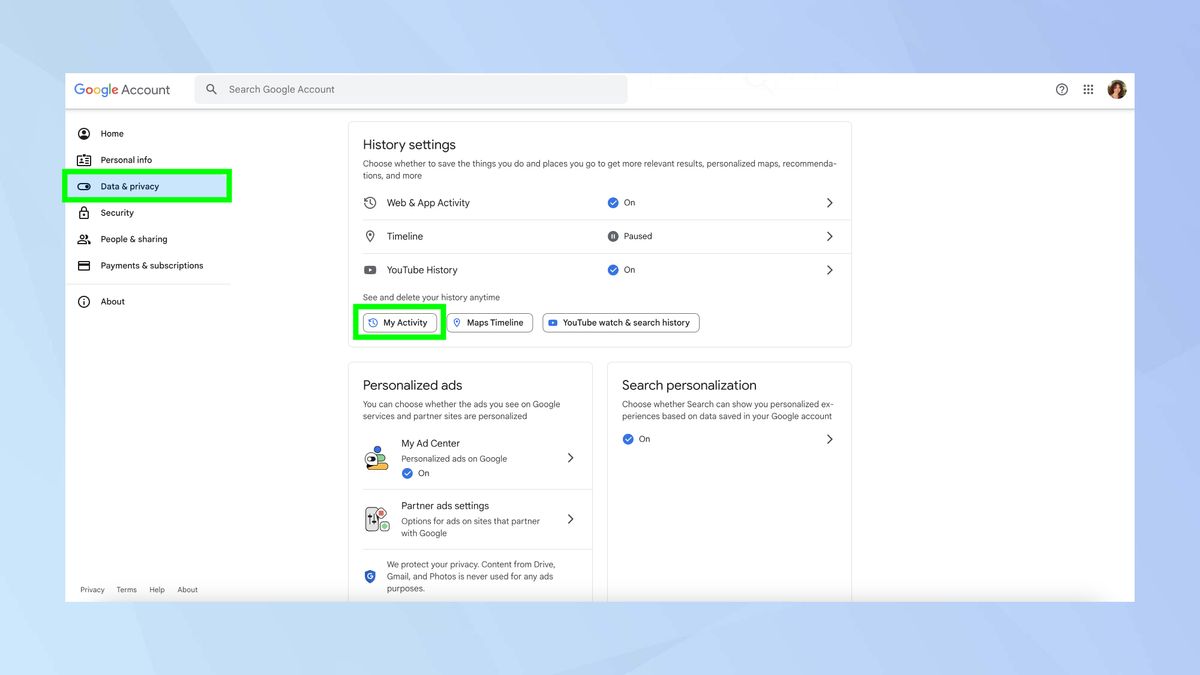The image size is (1200, 675).
Task: Click the Help question mark icon
Action: (x=1061, y=89)
